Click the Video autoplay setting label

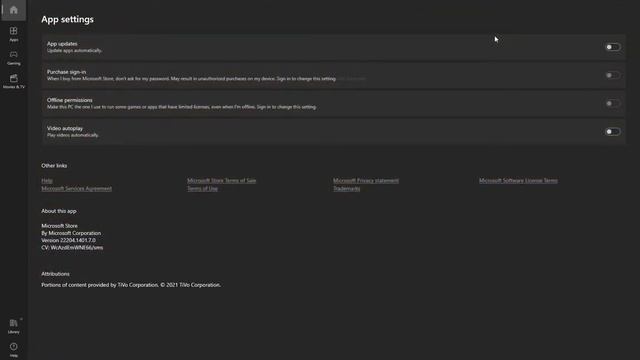(x=65, y=128)
